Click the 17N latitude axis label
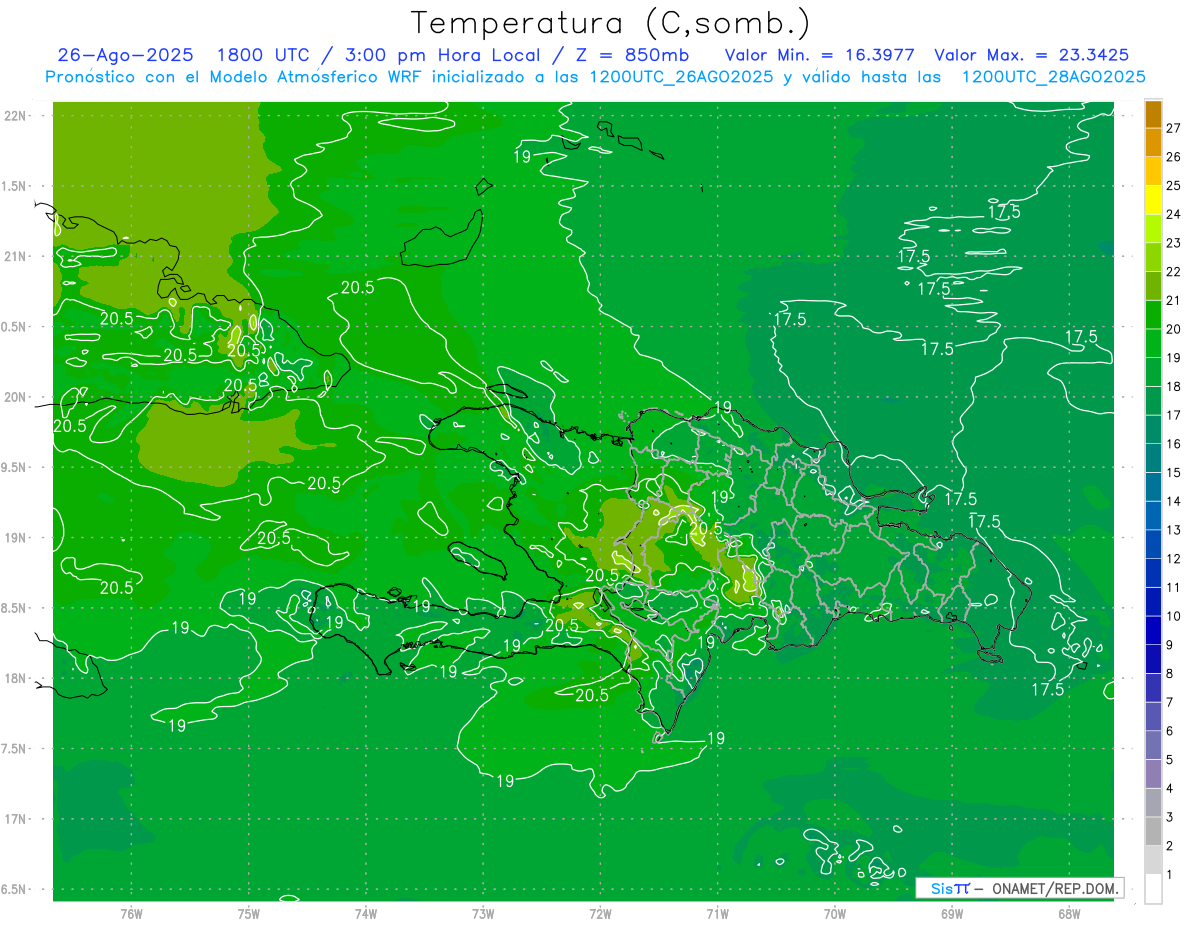The image size is (1200, 927). (x=17, y=819)
